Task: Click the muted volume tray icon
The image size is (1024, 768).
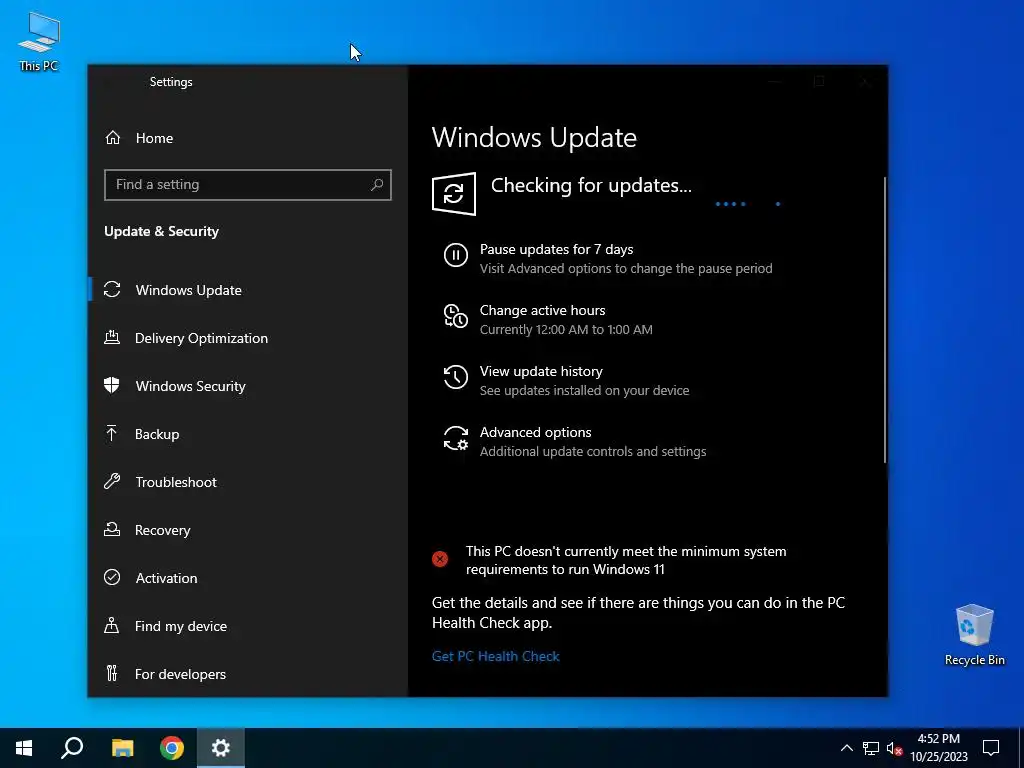Action: point(894,748)
